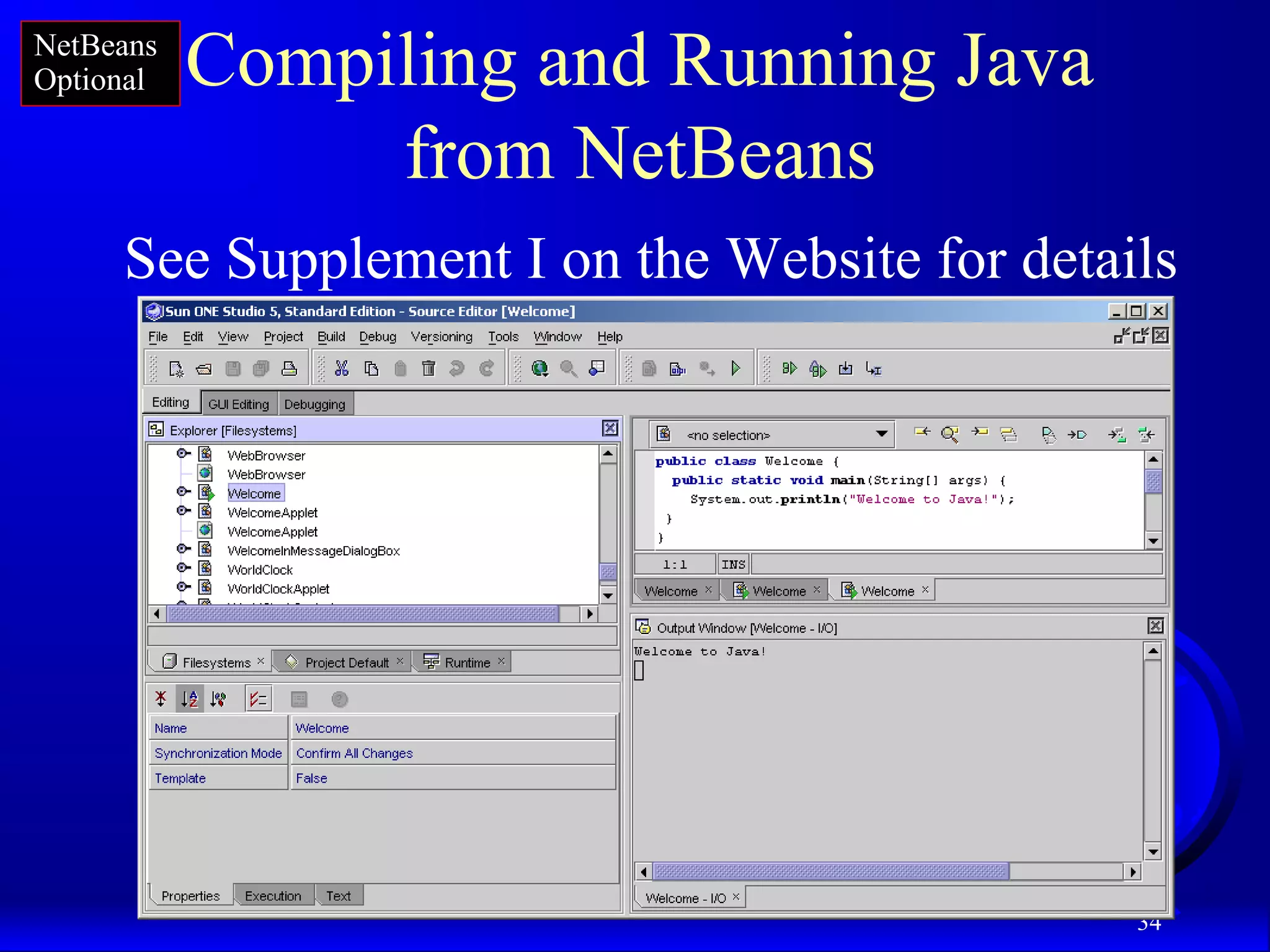Toggle show editable properties only icon
This screenshot has width=1270, height=952.
[258, 699]
